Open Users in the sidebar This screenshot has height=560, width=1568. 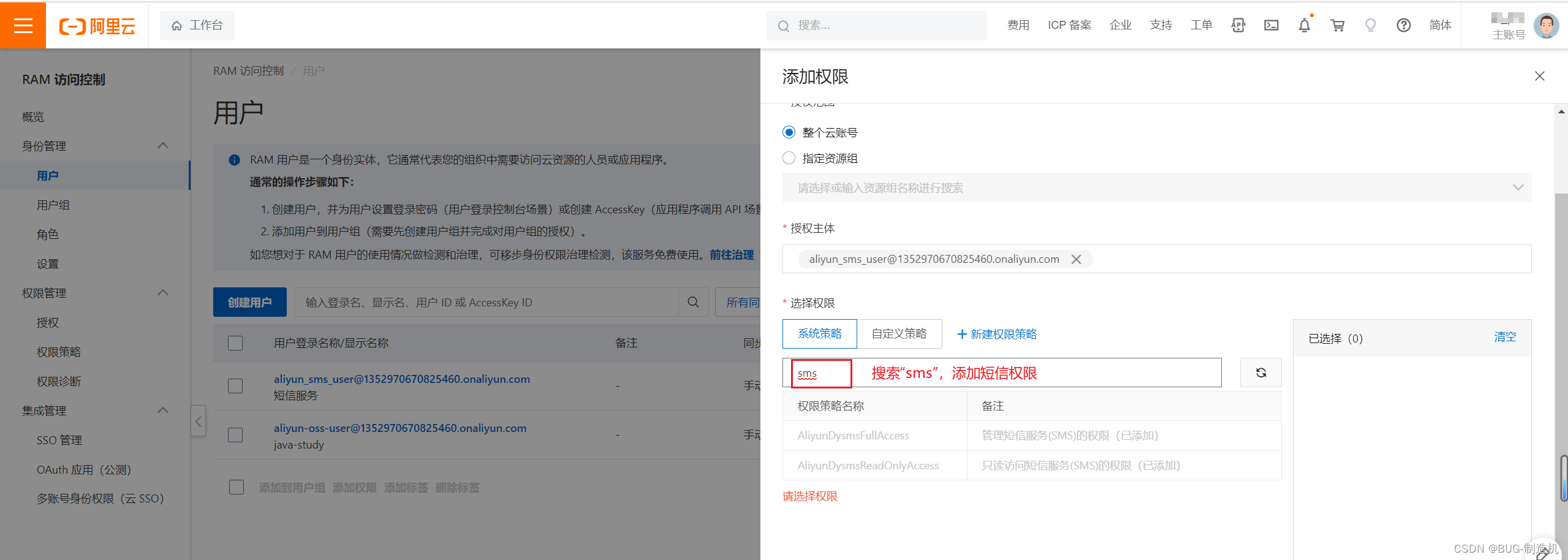48,176
